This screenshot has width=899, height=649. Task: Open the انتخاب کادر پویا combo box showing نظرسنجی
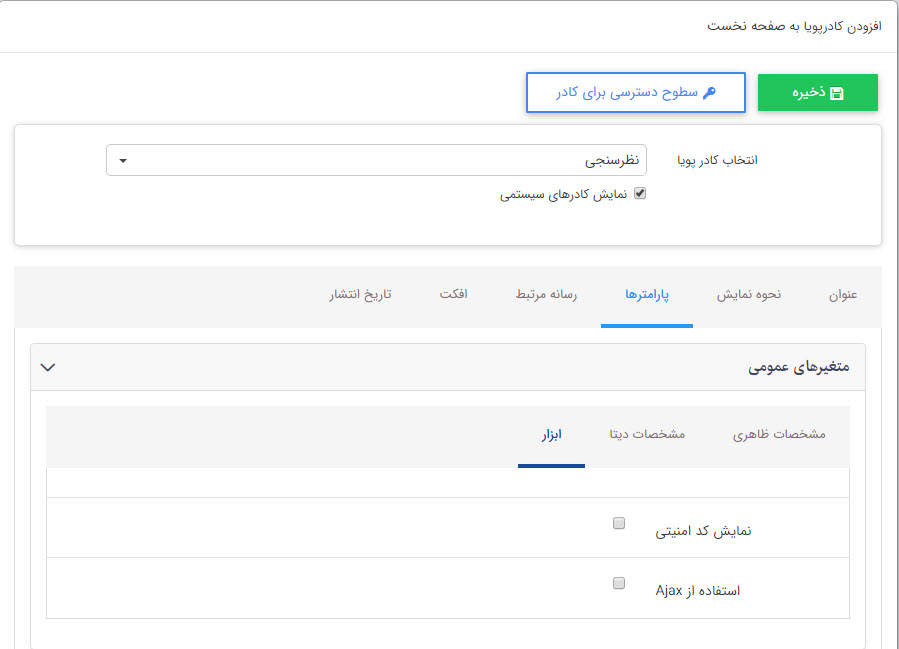tap(376, 160)
